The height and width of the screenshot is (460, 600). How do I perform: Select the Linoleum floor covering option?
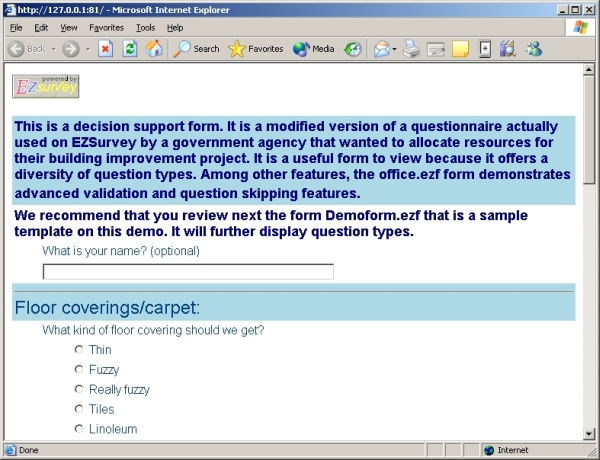(x=79, y=429)
